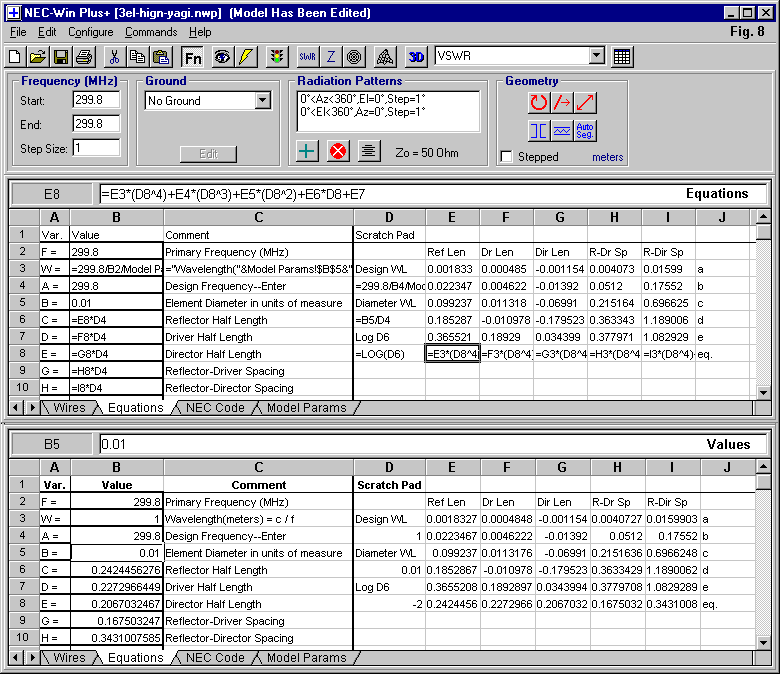Screen dimensions: 780x674
Task: Click the Start frequency input field
Action: 96,100
